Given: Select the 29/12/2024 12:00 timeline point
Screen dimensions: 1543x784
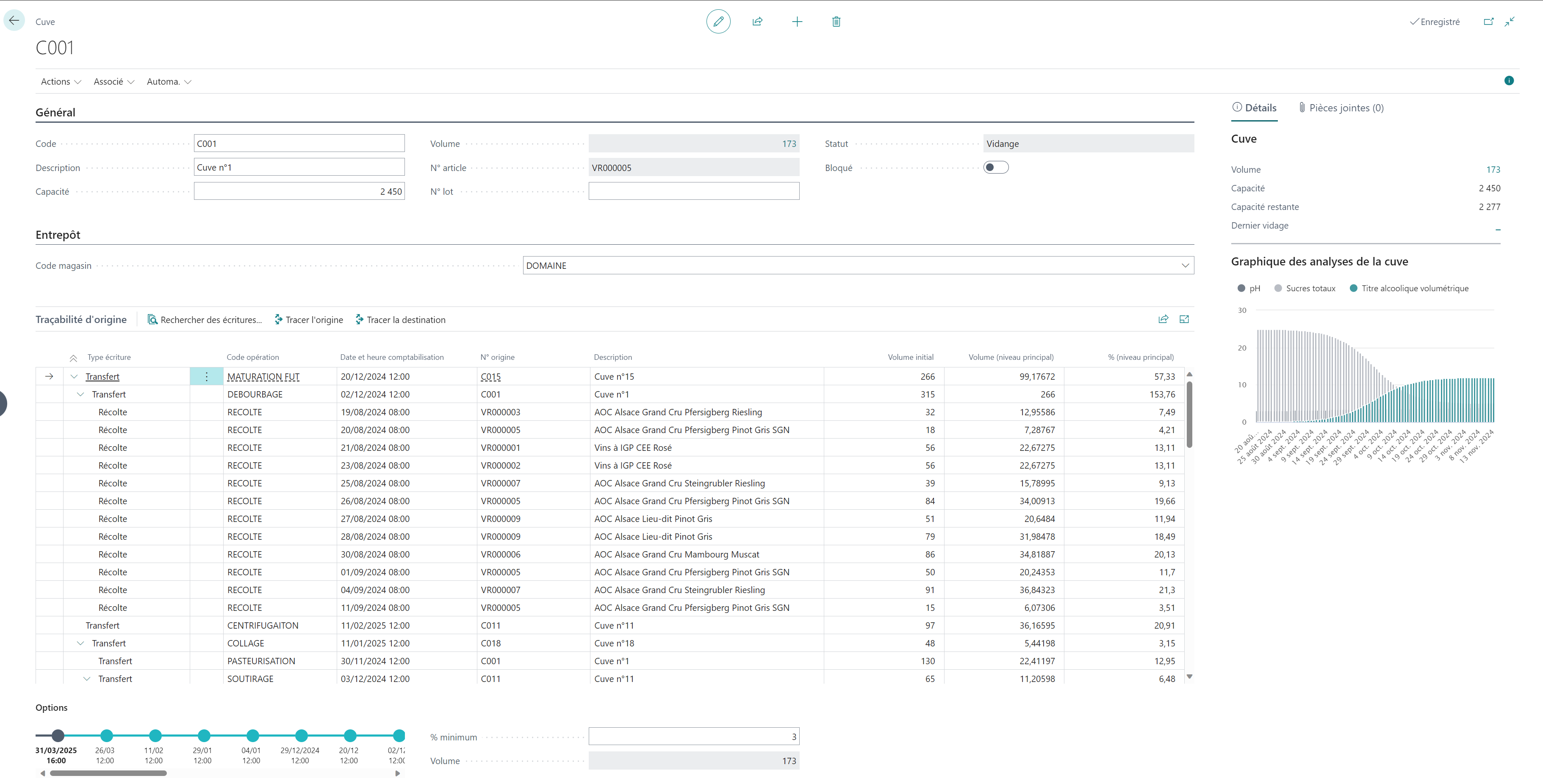Looking at the screenshot, I should tap(301, 735).
